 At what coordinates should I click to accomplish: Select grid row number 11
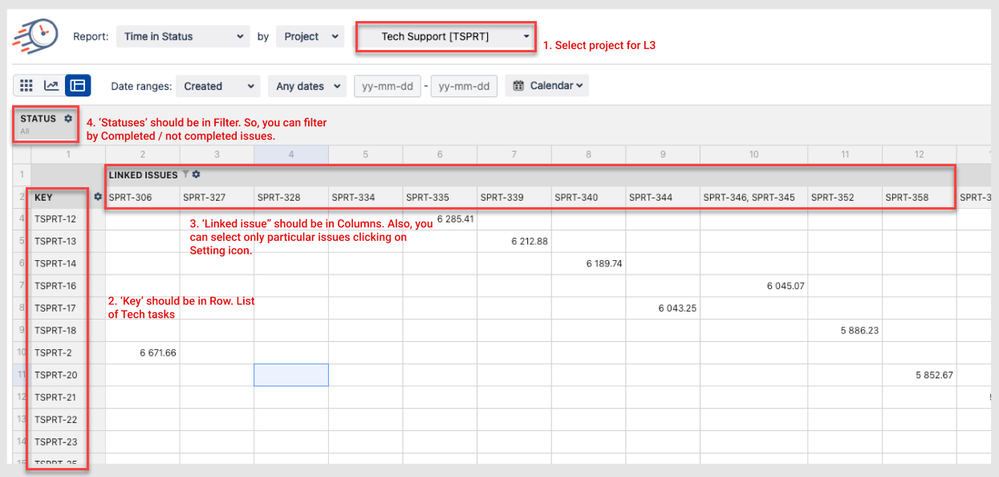pos(21,375)
